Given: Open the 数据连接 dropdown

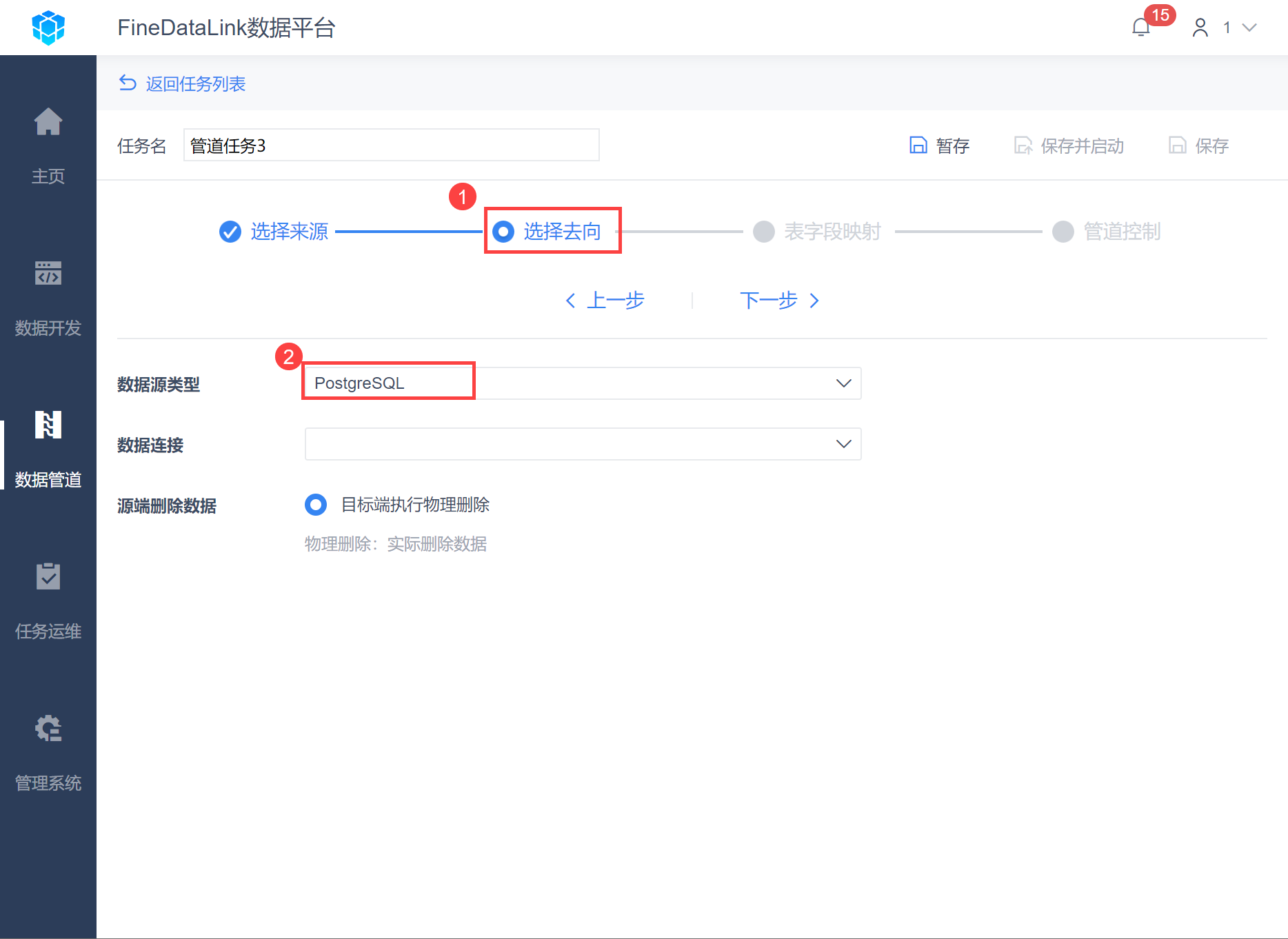Looking at the screenshot, I should coord(583,444).
